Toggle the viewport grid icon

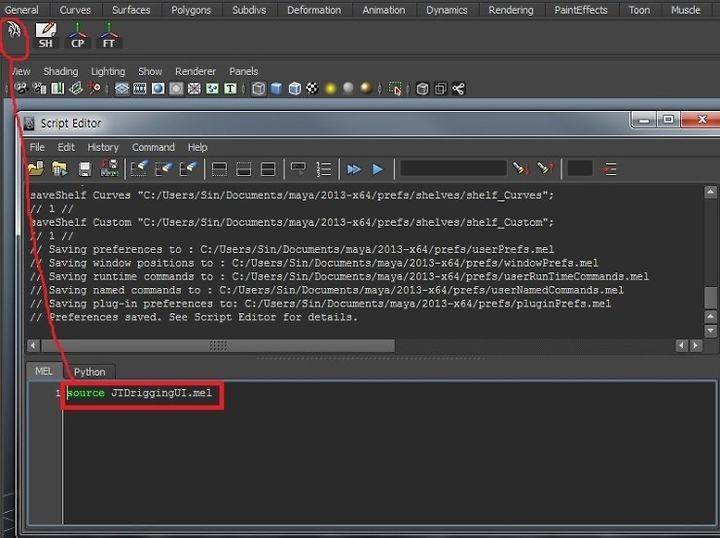coord(122,89)
